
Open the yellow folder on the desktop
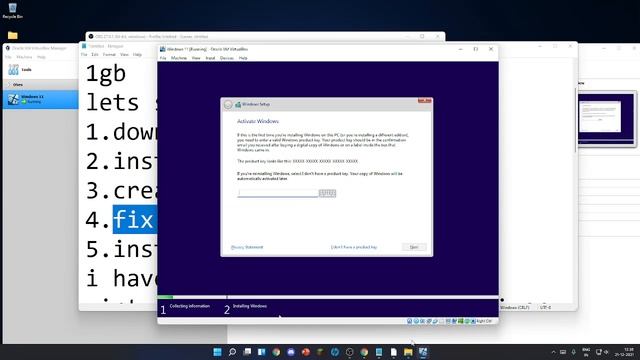(x=13, y=36)
